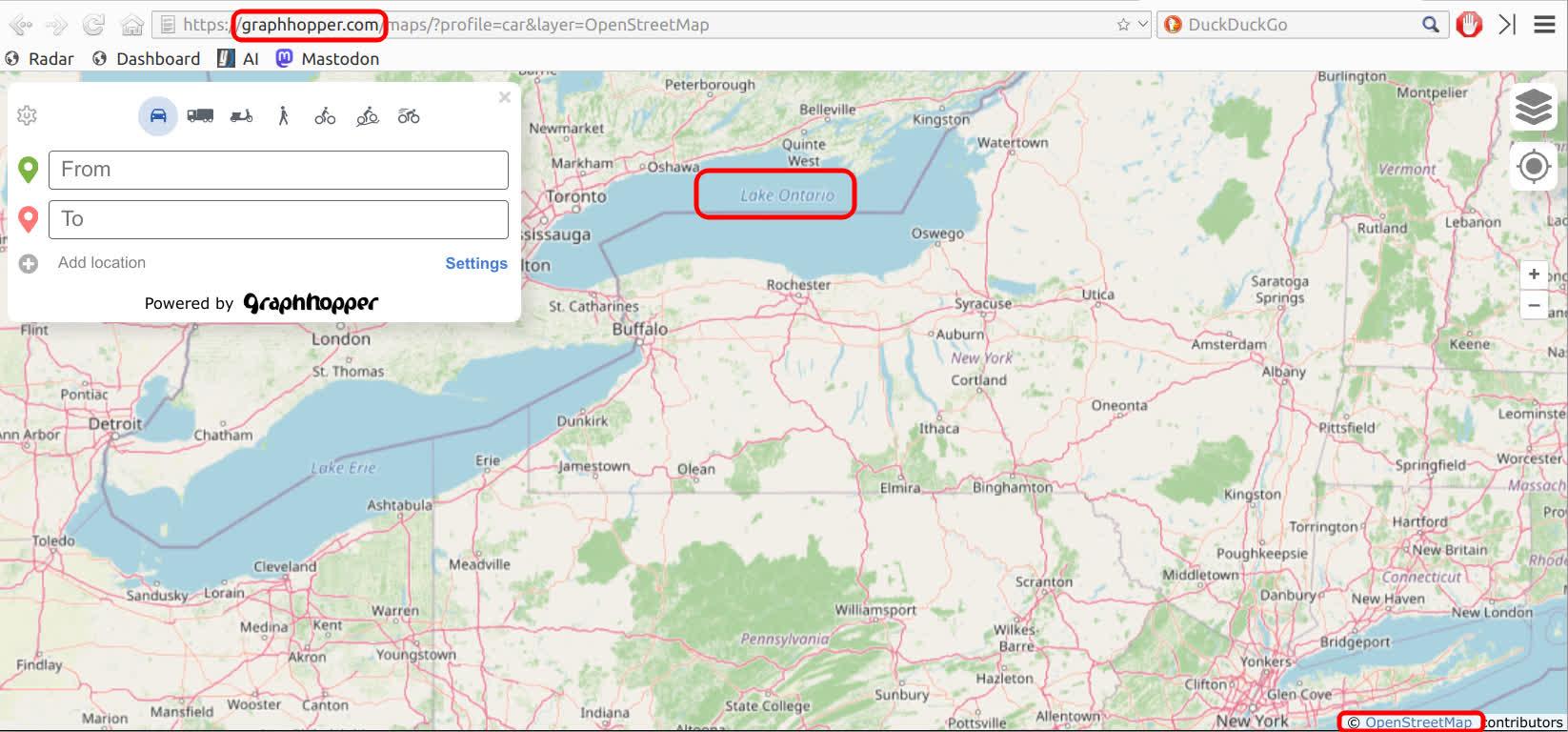Click the Erie city label

click(x=488, y=460)
